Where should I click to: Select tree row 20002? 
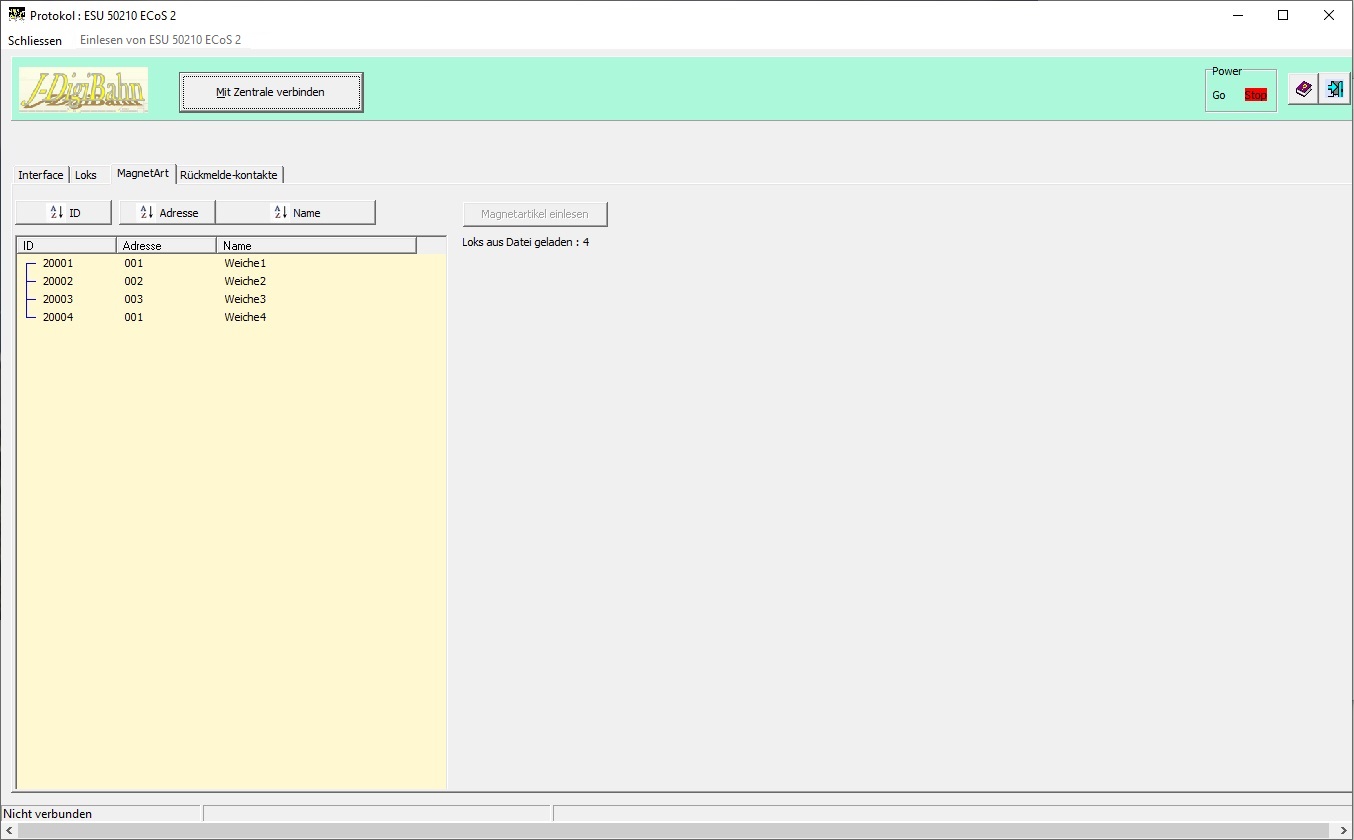pos(231,281)
